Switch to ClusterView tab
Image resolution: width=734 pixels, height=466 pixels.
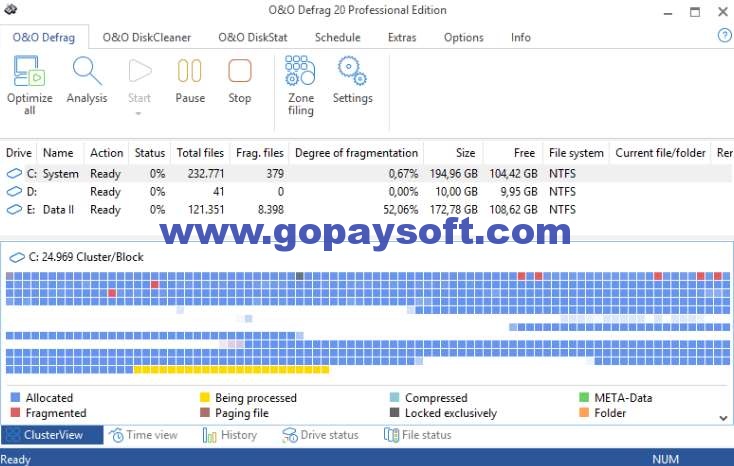(x=52, y=435)
